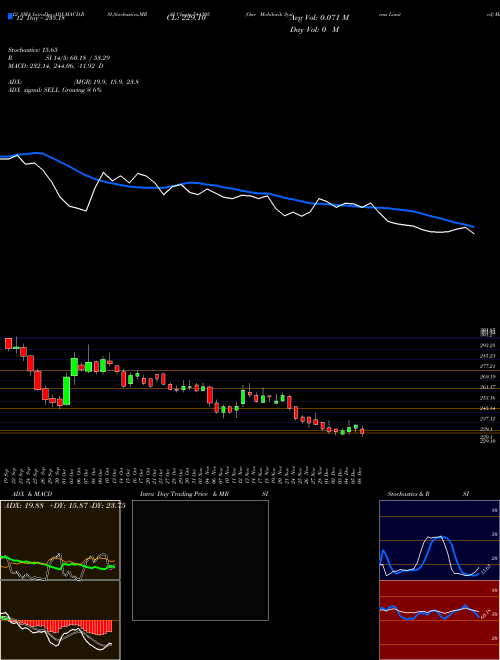Image resolution: width=500 pixels, height=660 pixels.
Task: Click the 277.21 price axis label
Action: 489,367
